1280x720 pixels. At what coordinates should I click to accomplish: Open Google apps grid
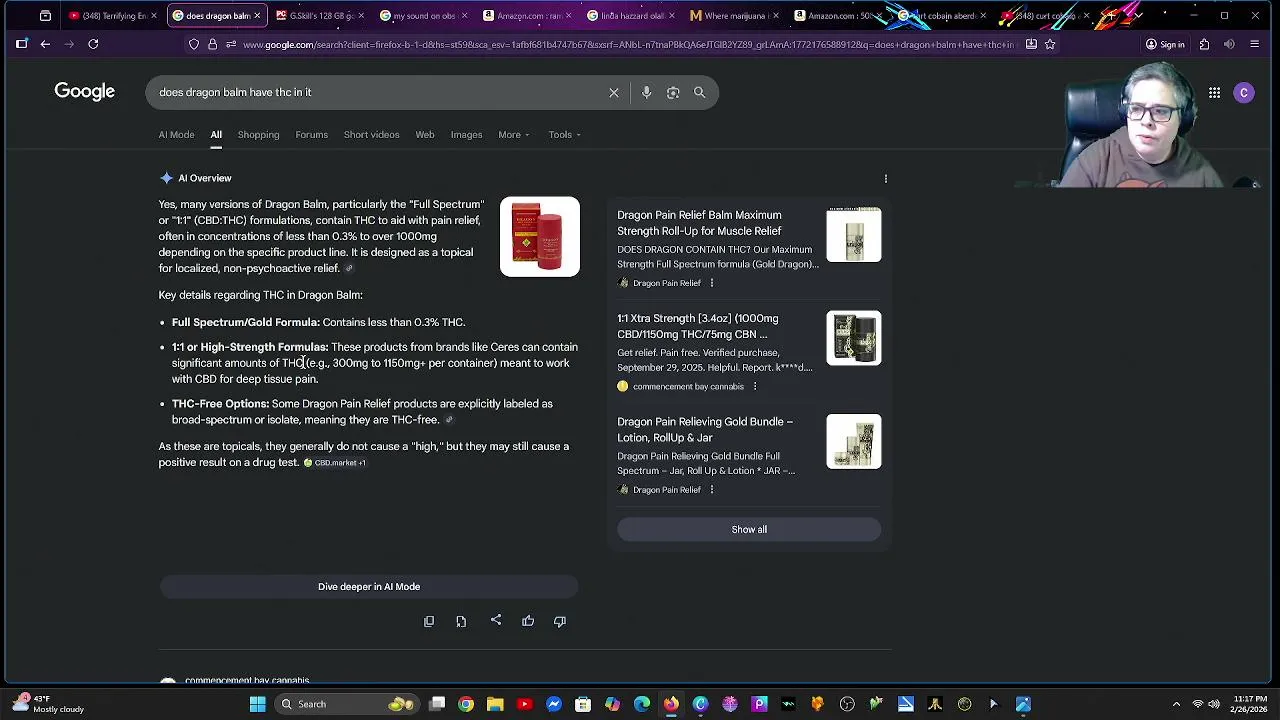(x=1214, y=93)
